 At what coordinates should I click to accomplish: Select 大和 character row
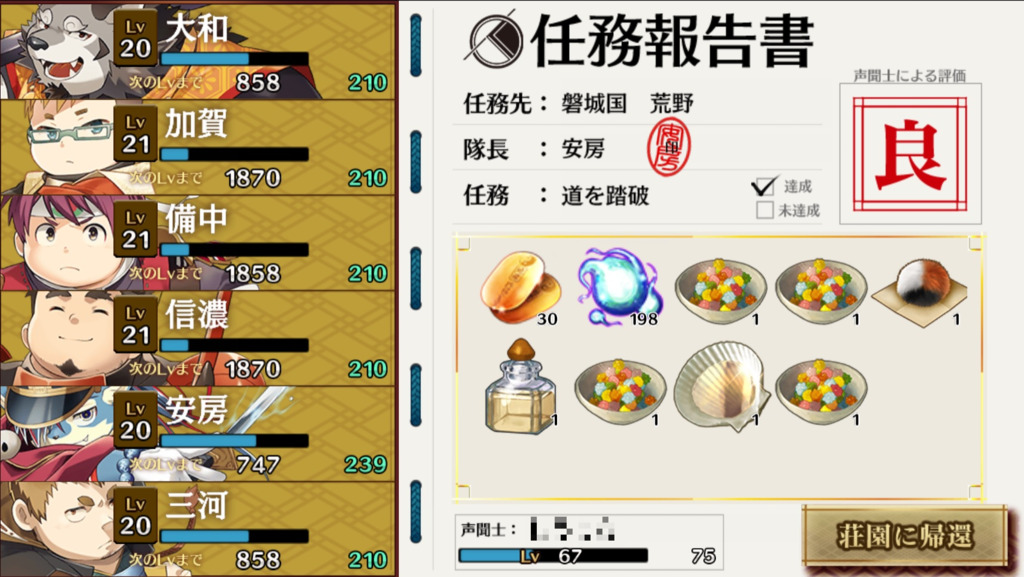pos(198,50)
